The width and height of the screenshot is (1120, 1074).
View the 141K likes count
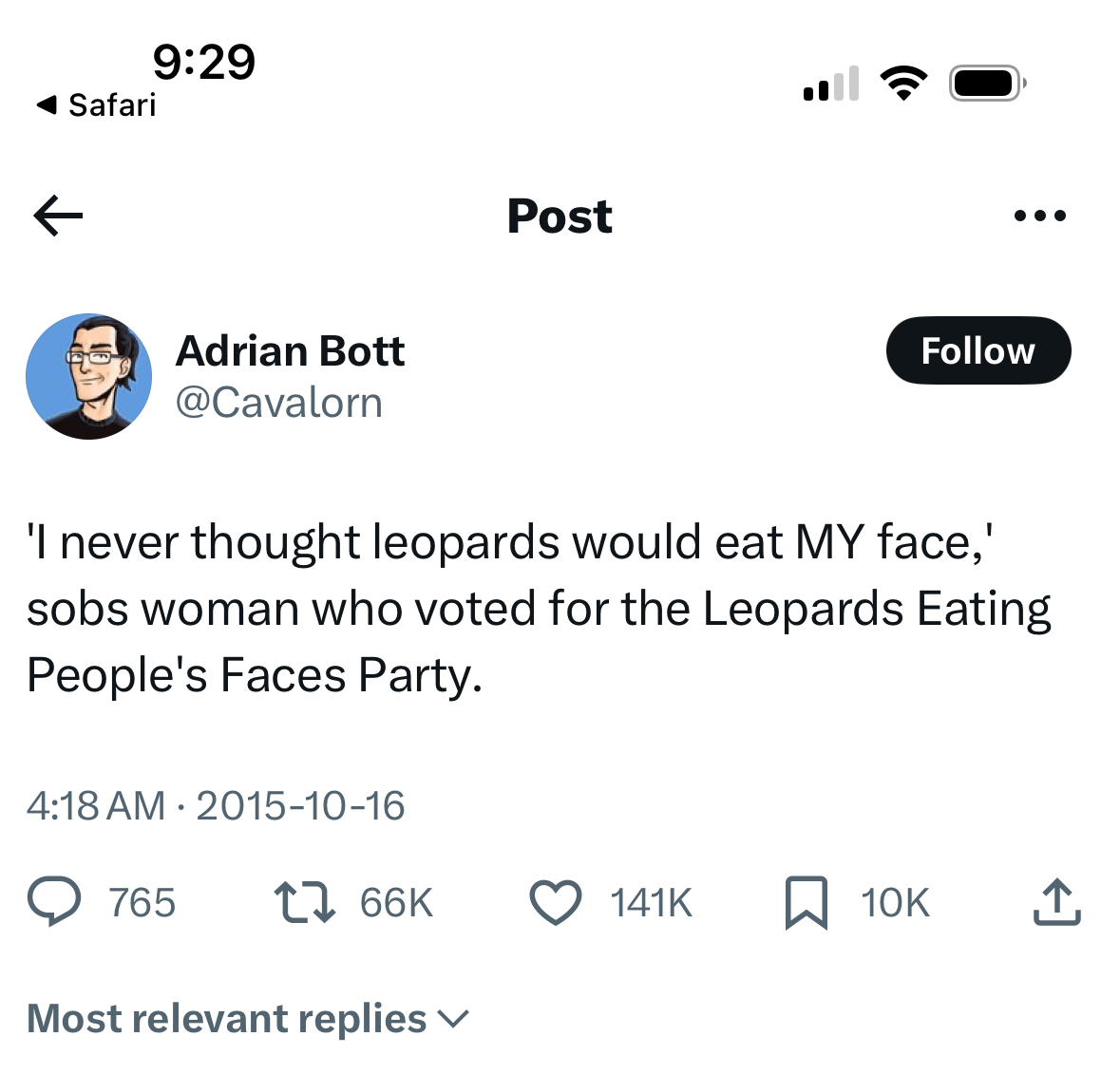tap(652, 902)
